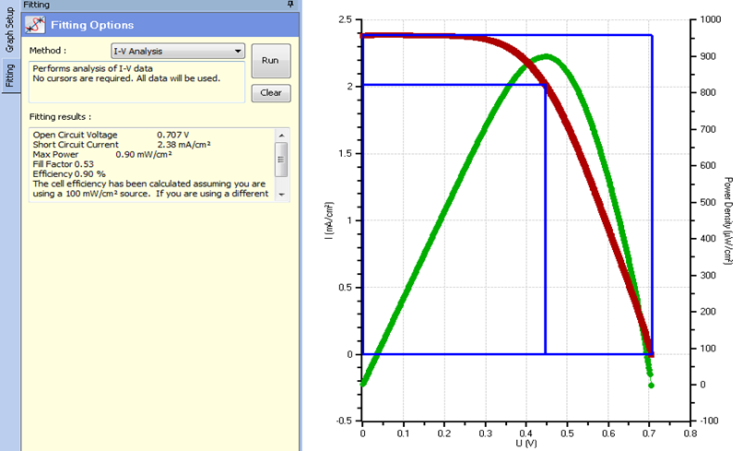This screenshot has height=451, width=743.
Task: Click the Open Circuit Voltage result line
Action: click(x=108, y=134)
